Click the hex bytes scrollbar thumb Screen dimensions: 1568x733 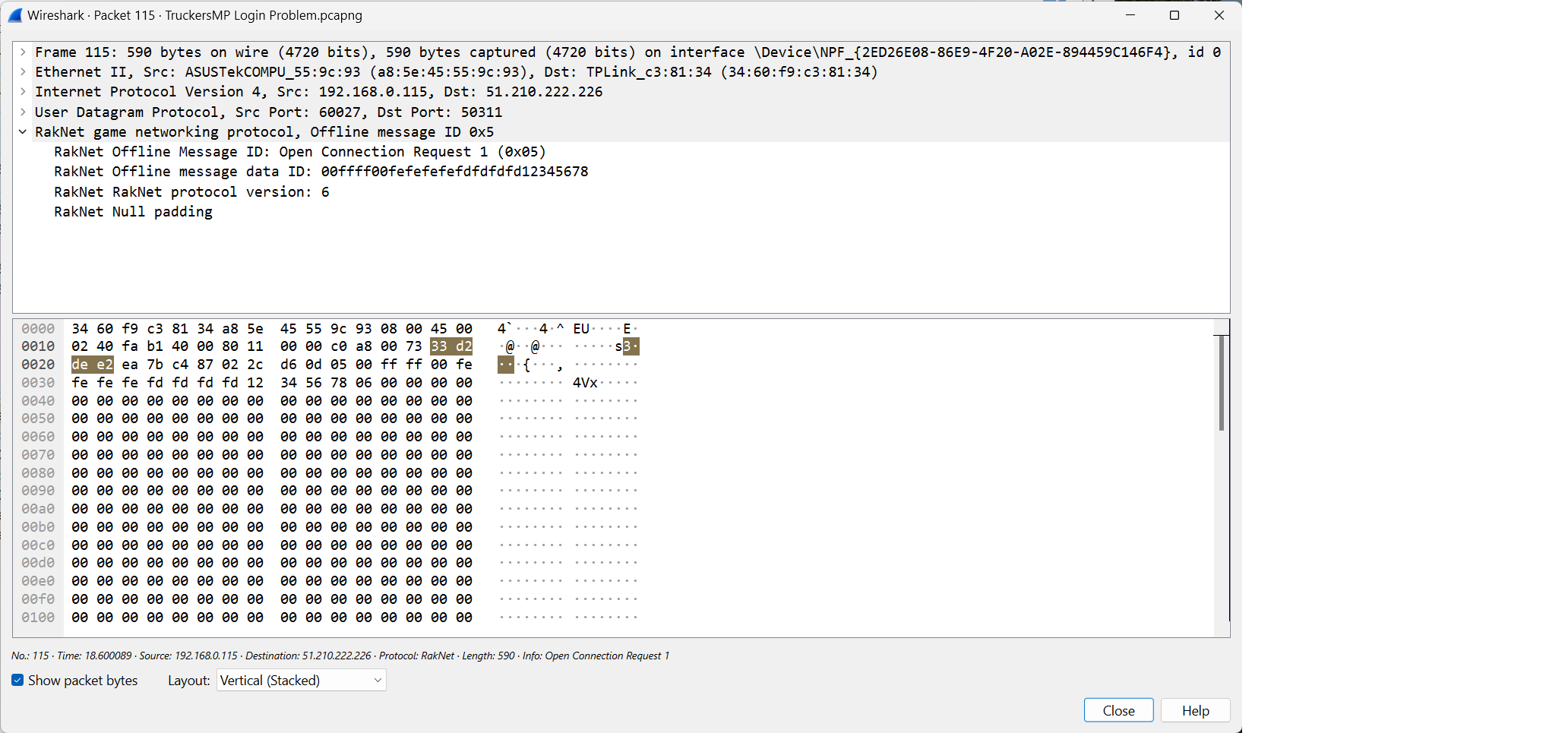point(1221,383)
